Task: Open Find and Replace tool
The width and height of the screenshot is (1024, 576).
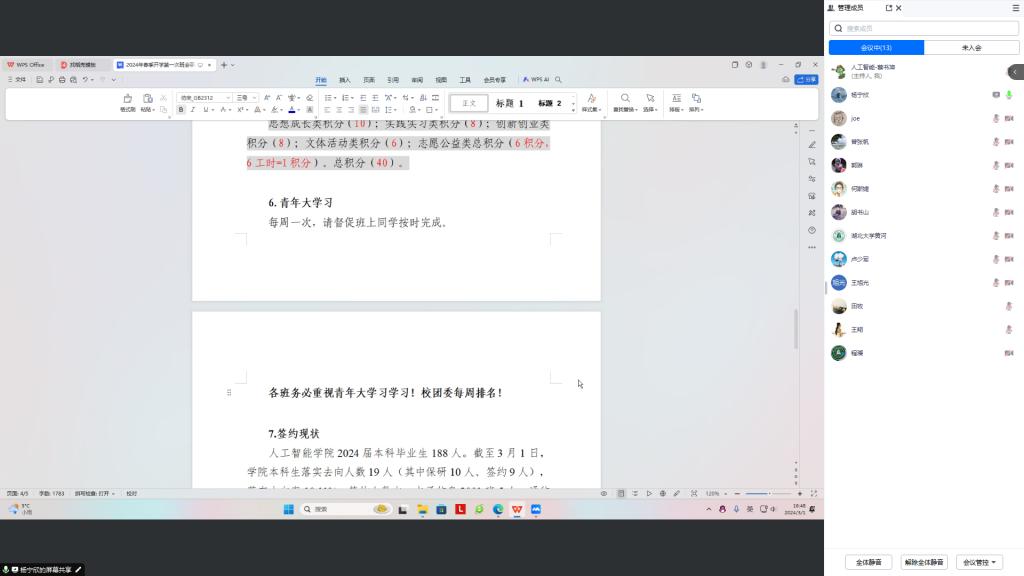Action: pyautogui.click(x=624, y=101)
